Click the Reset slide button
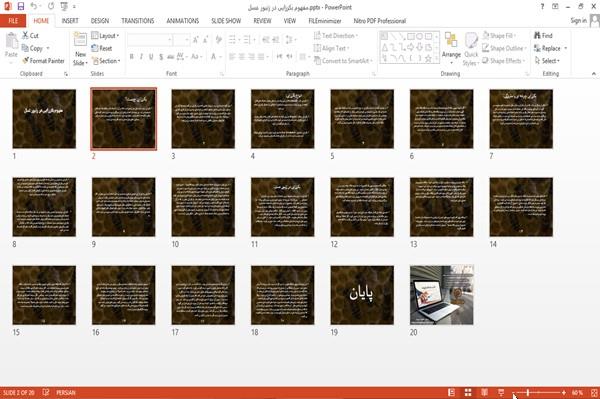Viewport: 600px width, 399px height. (102, 48)
